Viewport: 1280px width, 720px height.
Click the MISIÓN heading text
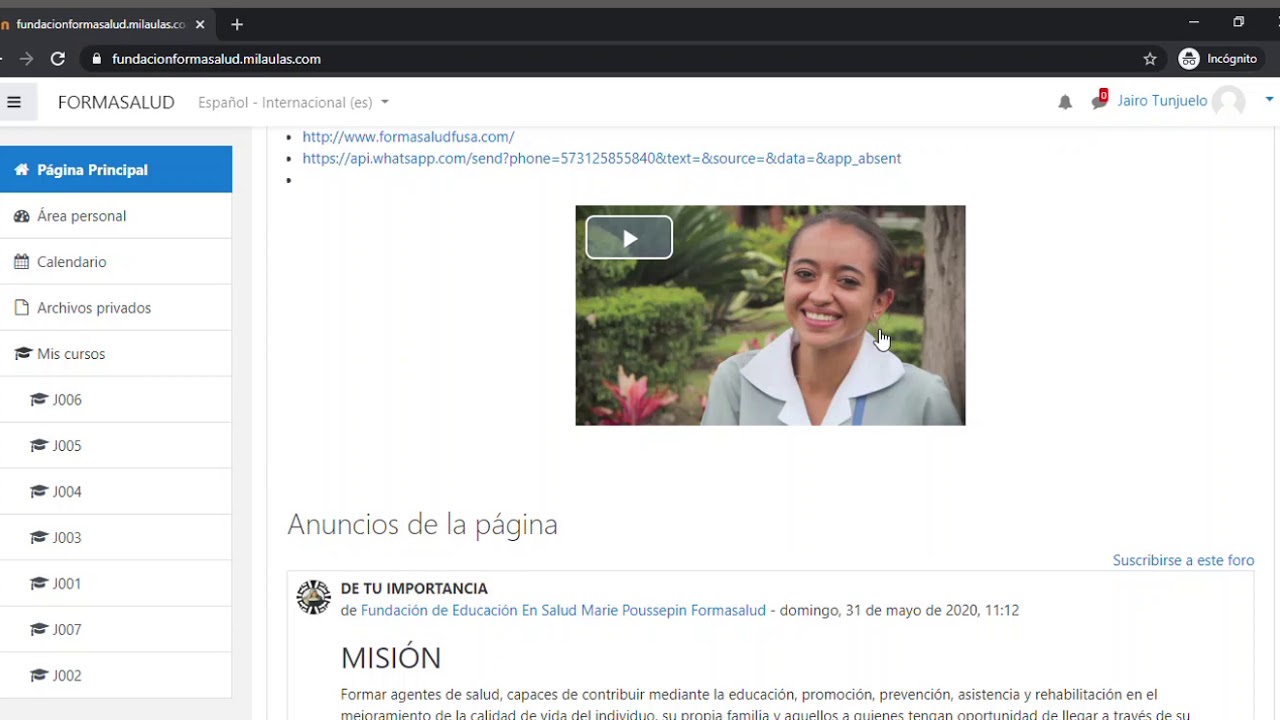pos(391,657)
